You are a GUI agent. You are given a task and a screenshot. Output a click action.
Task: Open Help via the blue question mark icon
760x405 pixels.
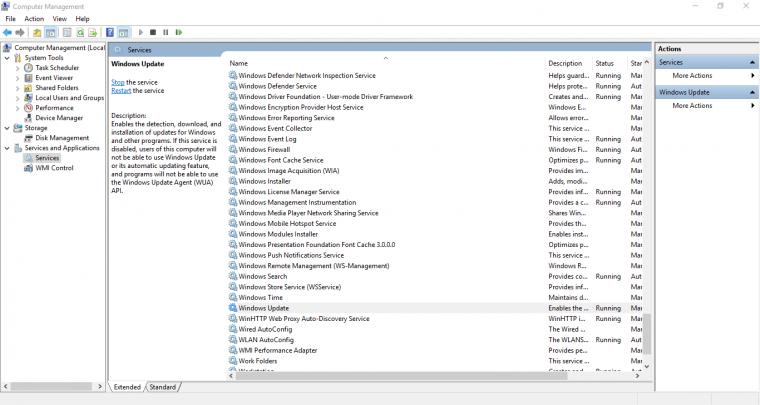[110, 32]
